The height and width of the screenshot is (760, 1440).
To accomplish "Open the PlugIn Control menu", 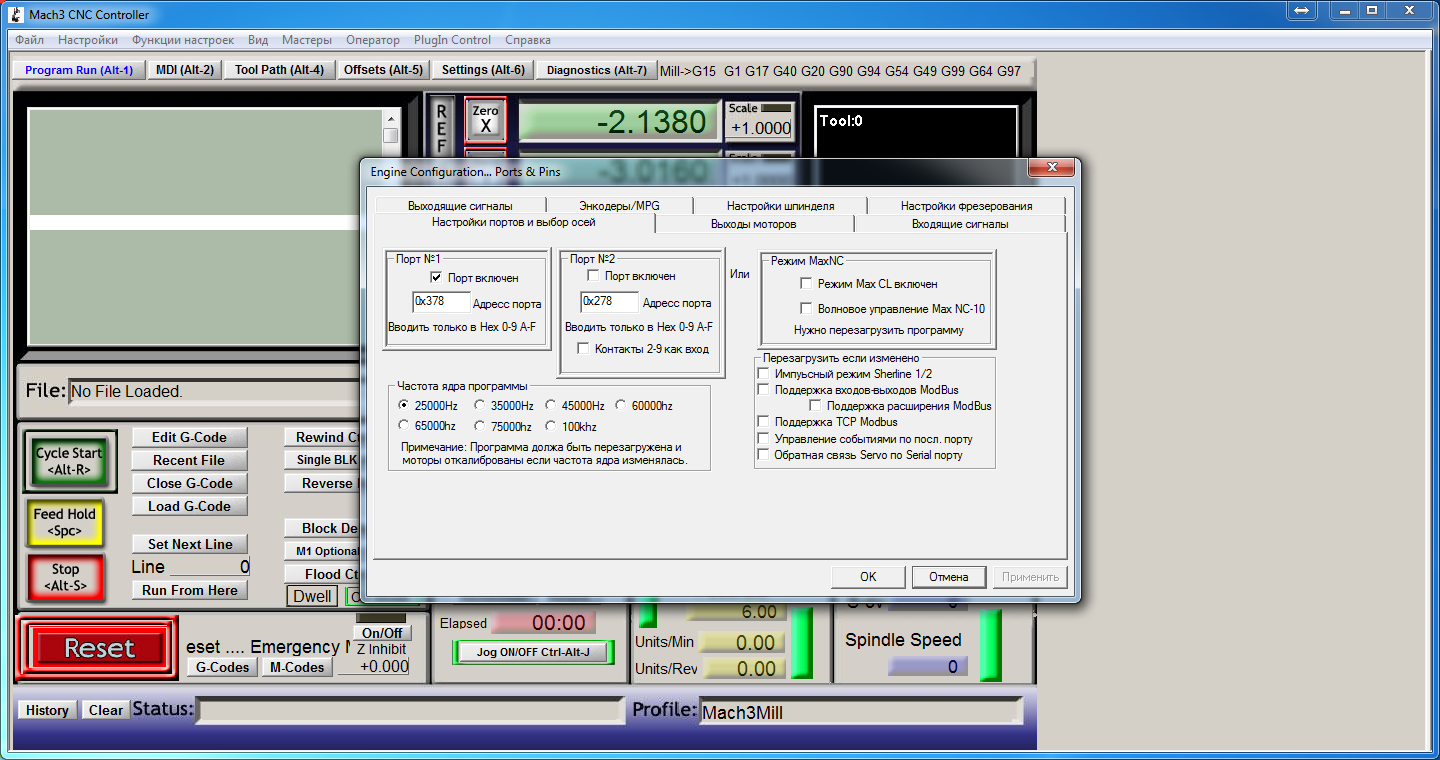I will [452, 40].
